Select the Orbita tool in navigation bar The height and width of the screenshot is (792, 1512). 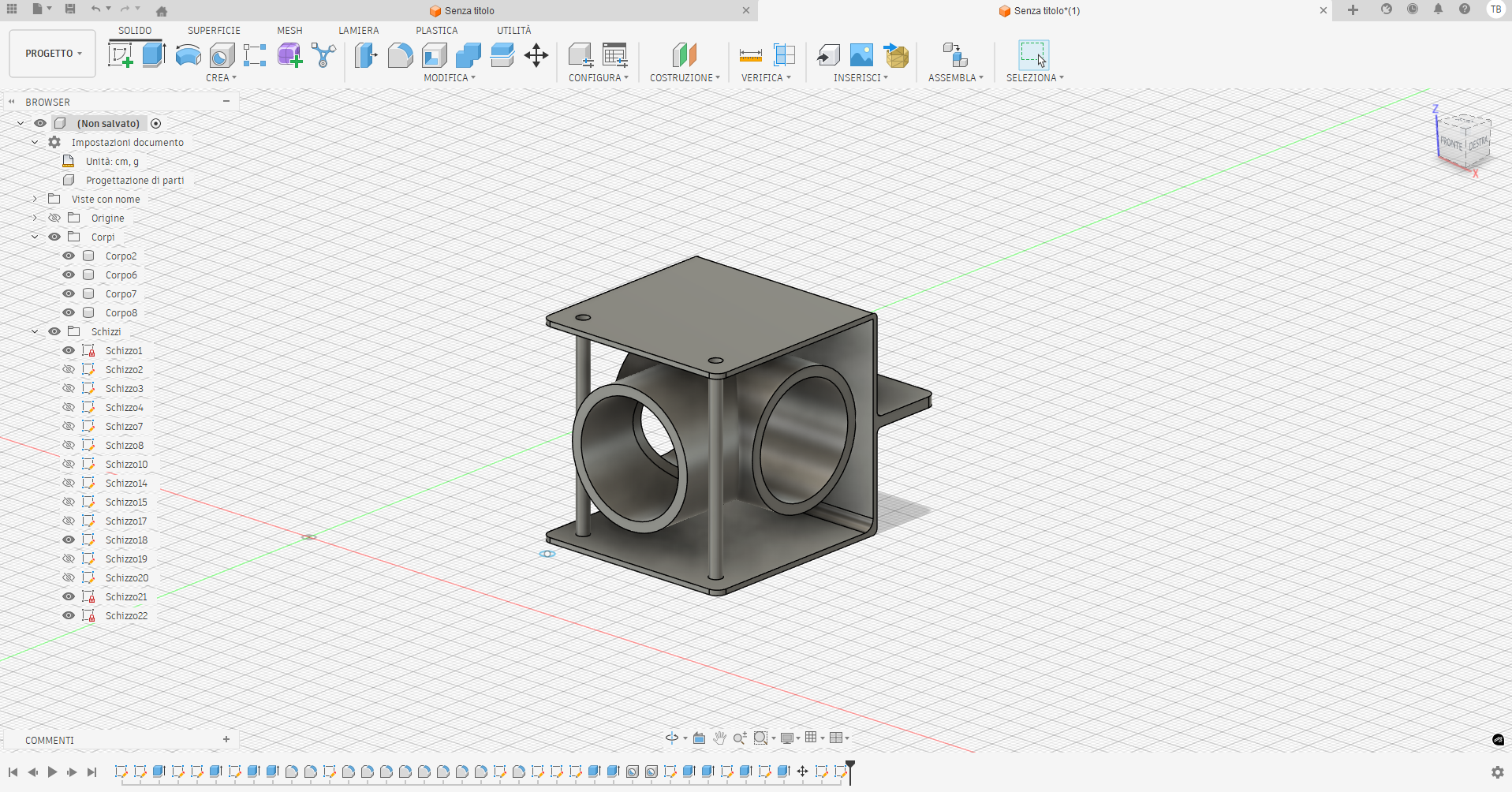click(x=670, y=738)
